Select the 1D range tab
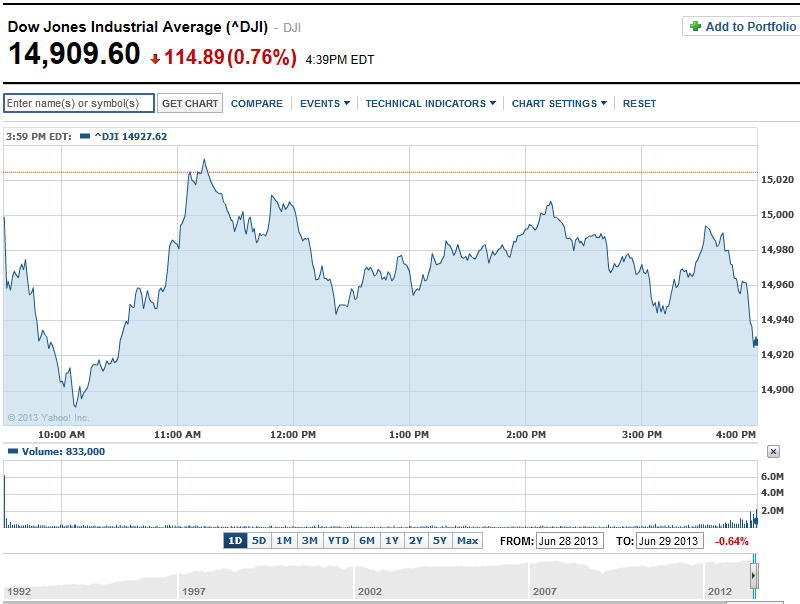Screen dimensions: 800x604 tap(235, 541)
